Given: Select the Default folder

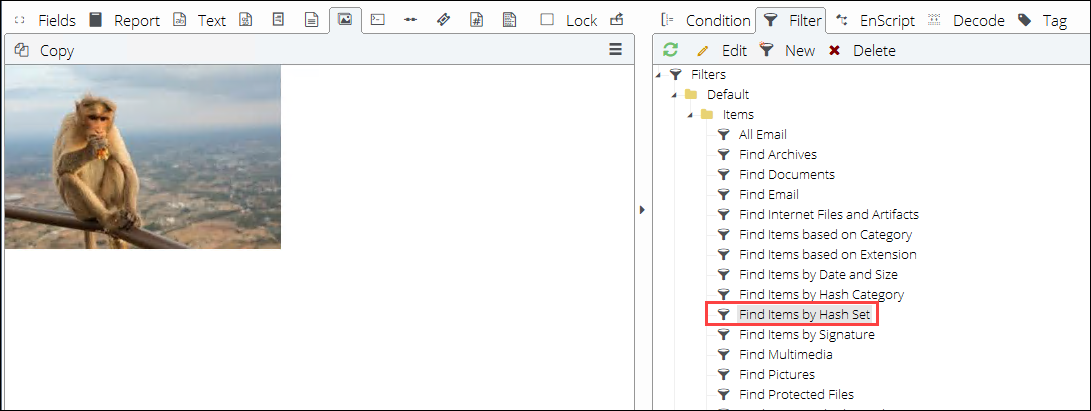Looking at the screenshot, I should coord(728,95).
